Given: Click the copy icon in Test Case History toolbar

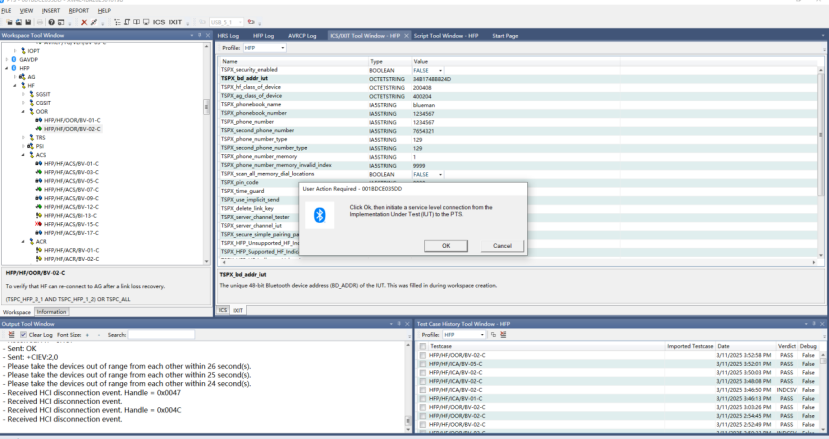Looking at the screenshot, I should [x=493, y=335].
